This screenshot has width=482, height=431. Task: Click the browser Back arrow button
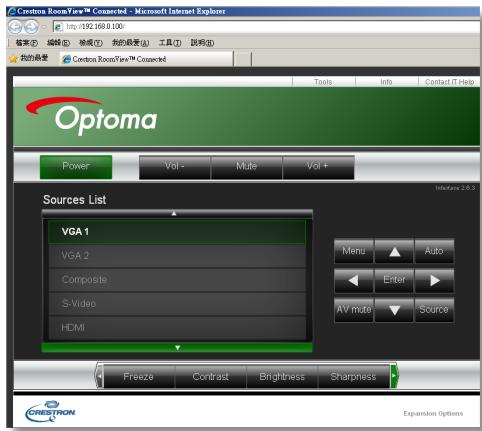tap(15, 27)
